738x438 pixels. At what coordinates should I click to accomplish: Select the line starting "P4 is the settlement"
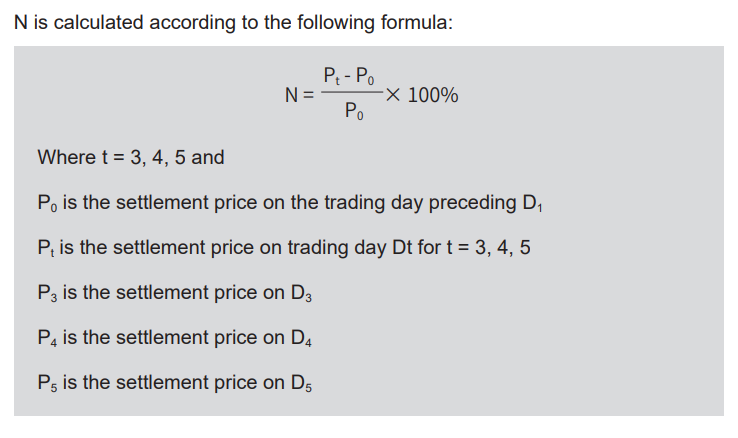pos(176,338)
